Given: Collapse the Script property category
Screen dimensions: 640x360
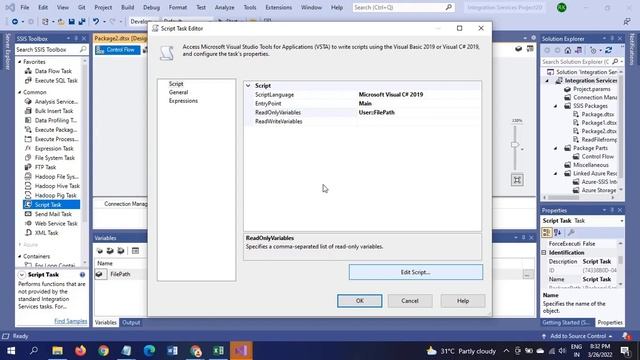Looking at the screenshot, I should 248,86.
